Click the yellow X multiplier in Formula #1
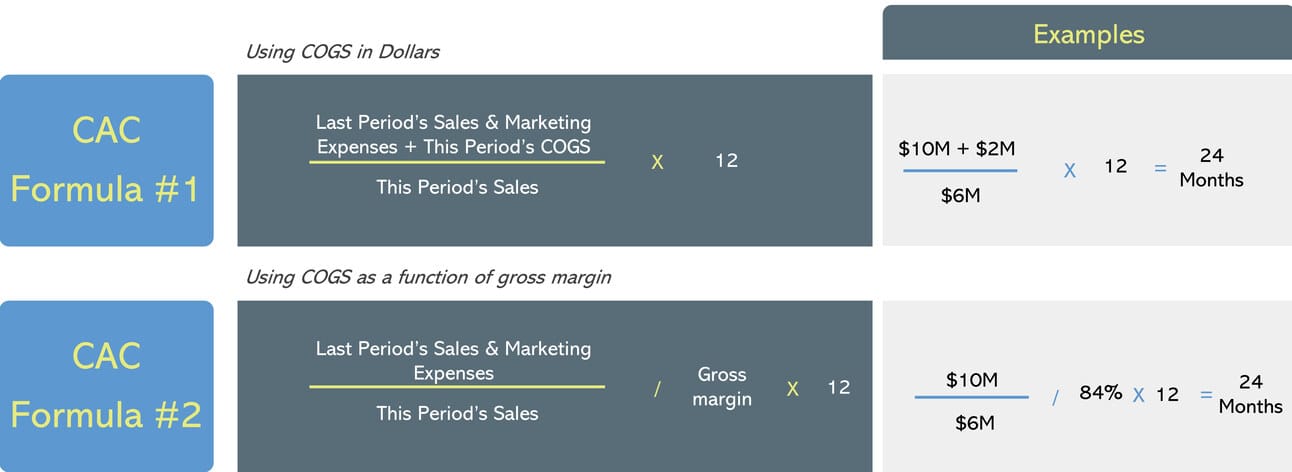 pos(657,162)
